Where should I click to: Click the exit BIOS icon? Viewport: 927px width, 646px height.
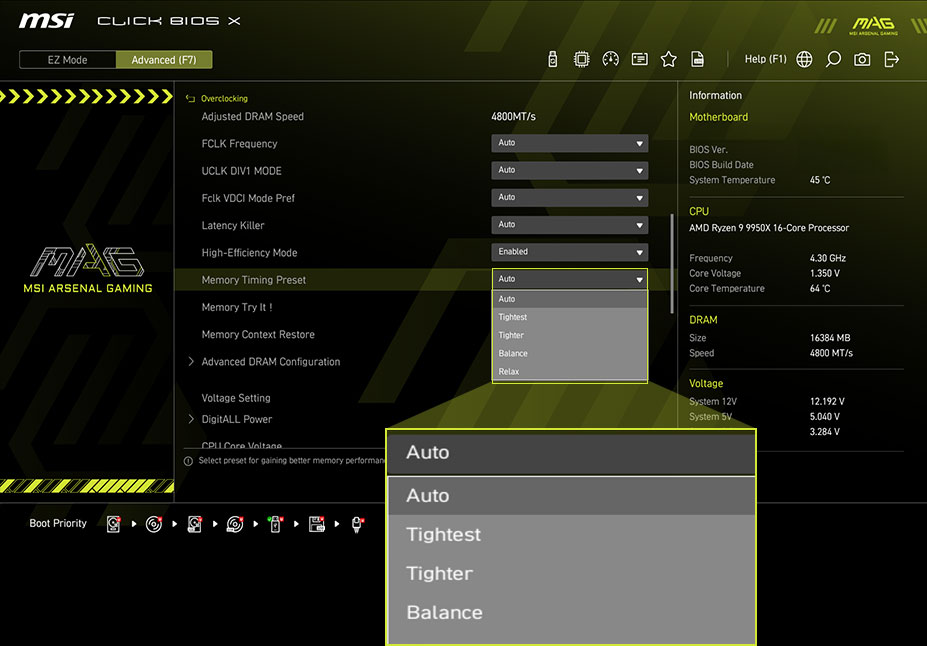(x=891, y=59)
